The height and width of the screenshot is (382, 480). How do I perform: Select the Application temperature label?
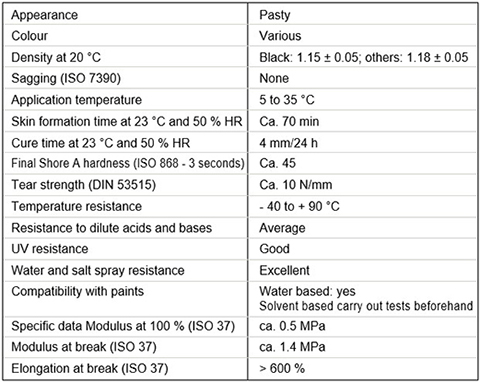point(76,100)
